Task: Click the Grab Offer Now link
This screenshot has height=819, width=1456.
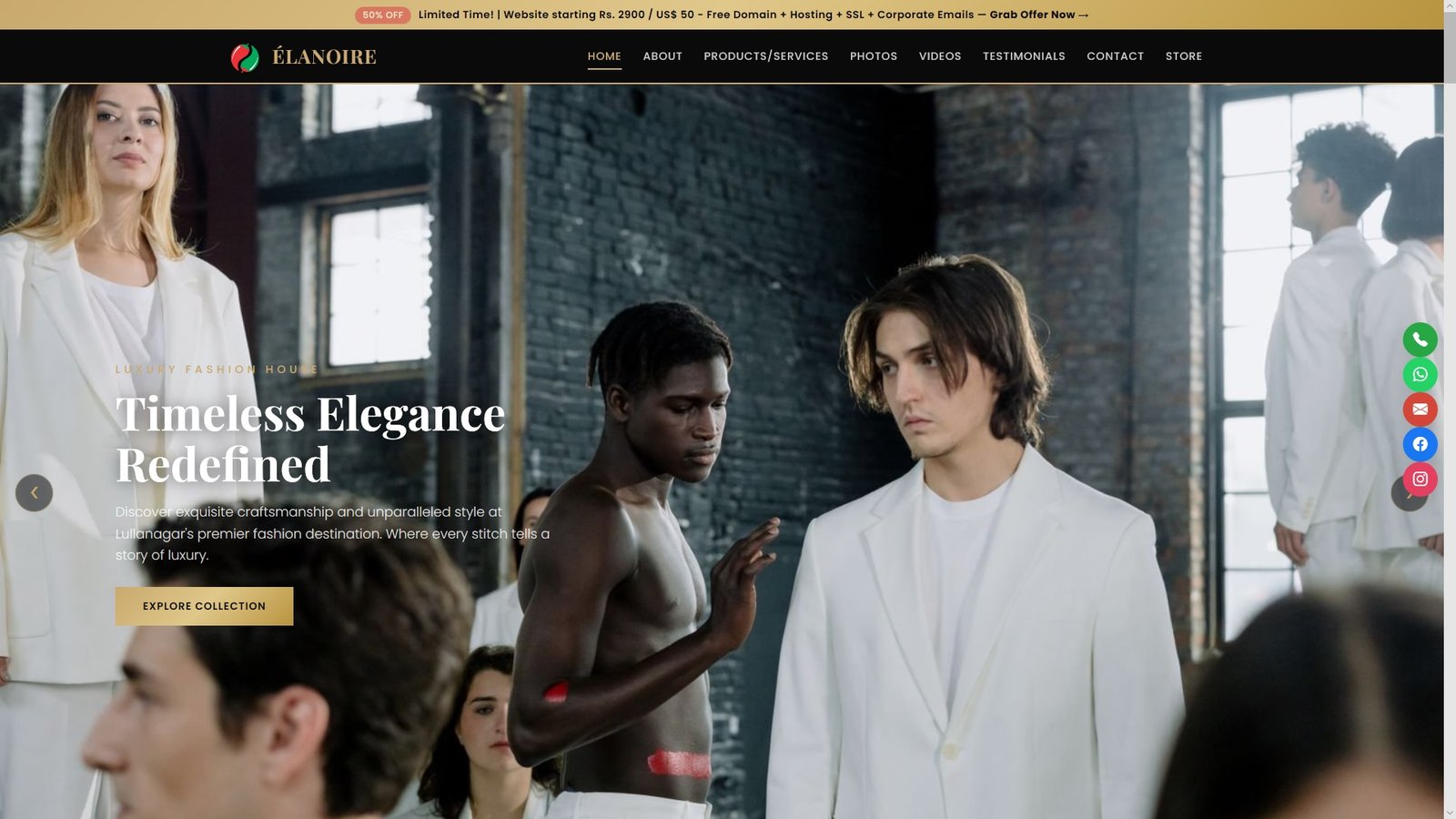Action: 1038,15
